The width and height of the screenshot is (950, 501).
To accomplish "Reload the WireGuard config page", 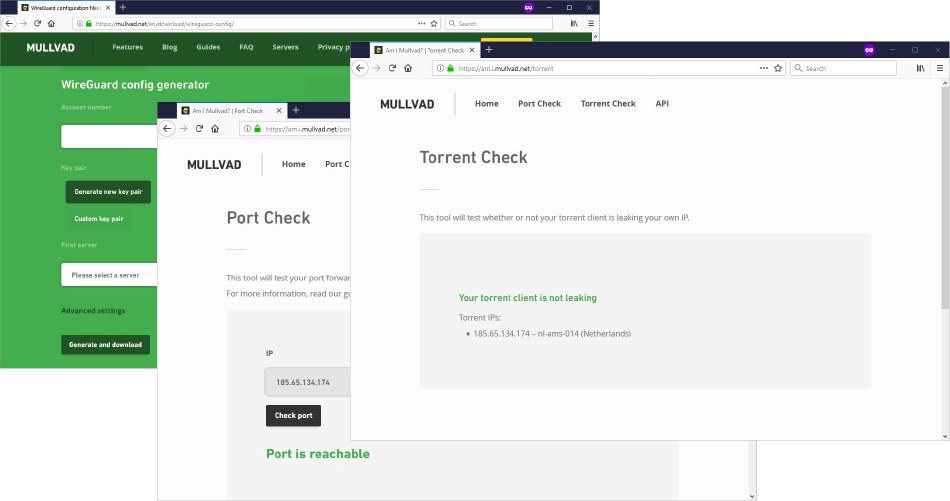I will (x=37, y=24).
